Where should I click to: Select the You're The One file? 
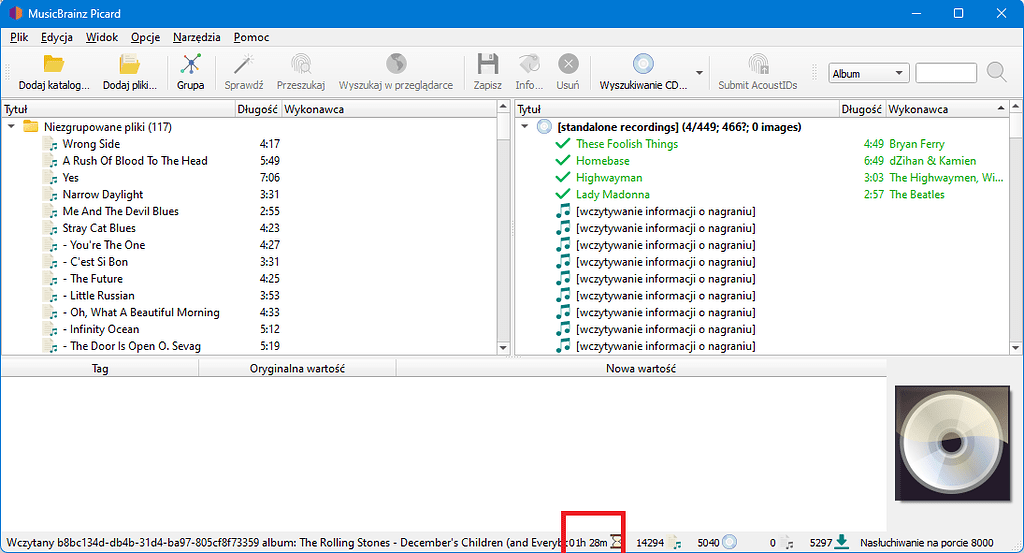(x=104, y=245)
